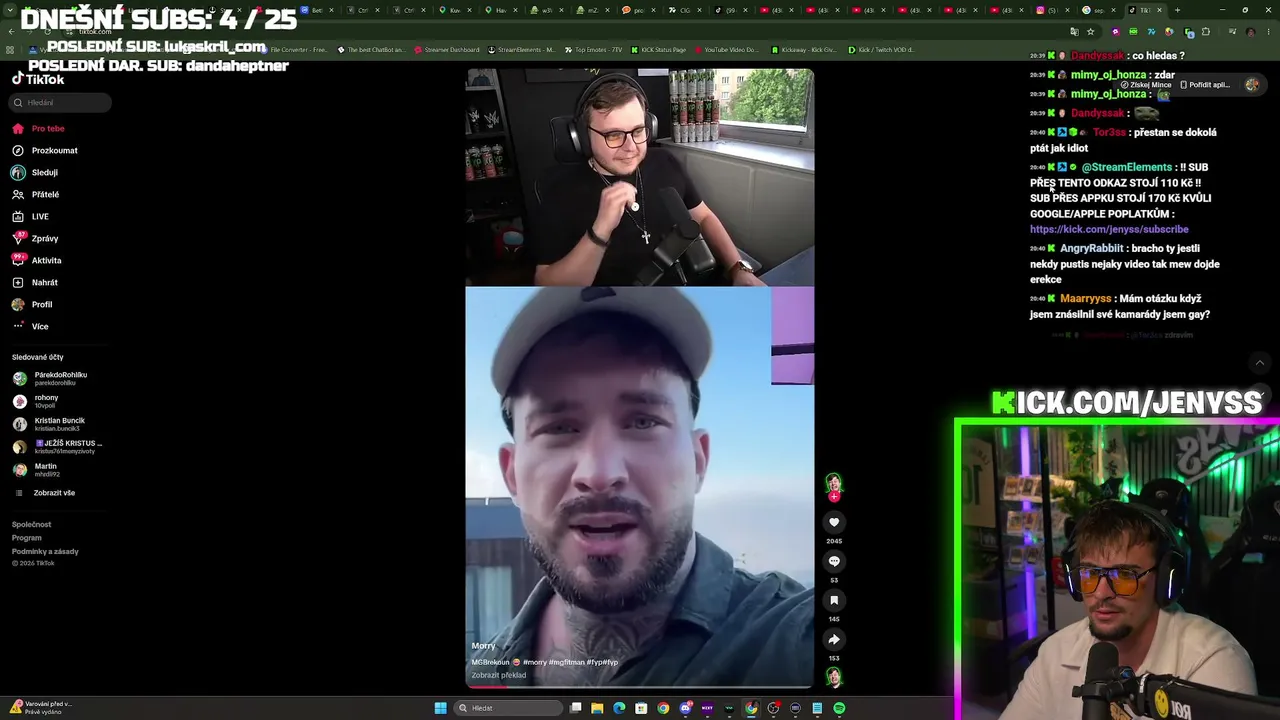Open Top Emotes - 7TV bookmark
1280x720 pixels.
click(594, 49)
